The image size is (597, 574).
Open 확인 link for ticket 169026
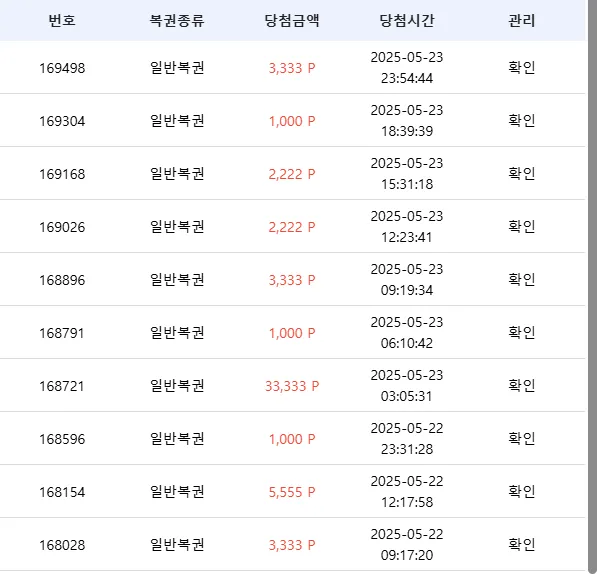point(522,226)
